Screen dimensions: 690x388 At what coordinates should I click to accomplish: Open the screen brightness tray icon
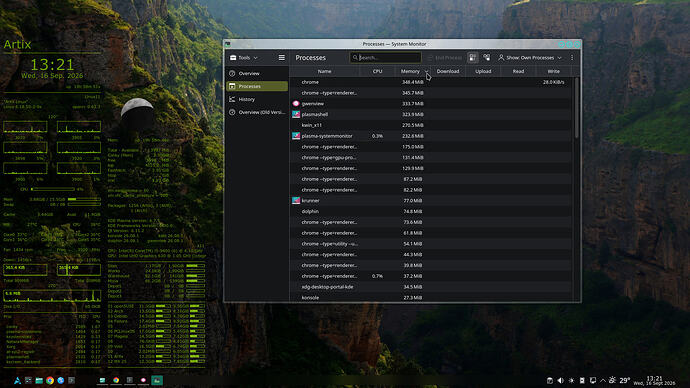(x=571, y=381)
